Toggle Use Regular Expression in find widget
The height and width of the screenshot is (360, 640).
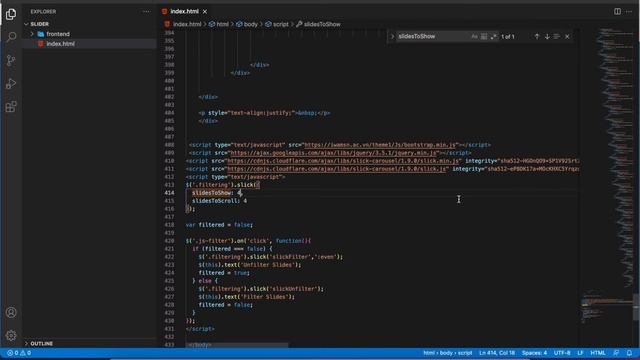[x=493, y=36]
